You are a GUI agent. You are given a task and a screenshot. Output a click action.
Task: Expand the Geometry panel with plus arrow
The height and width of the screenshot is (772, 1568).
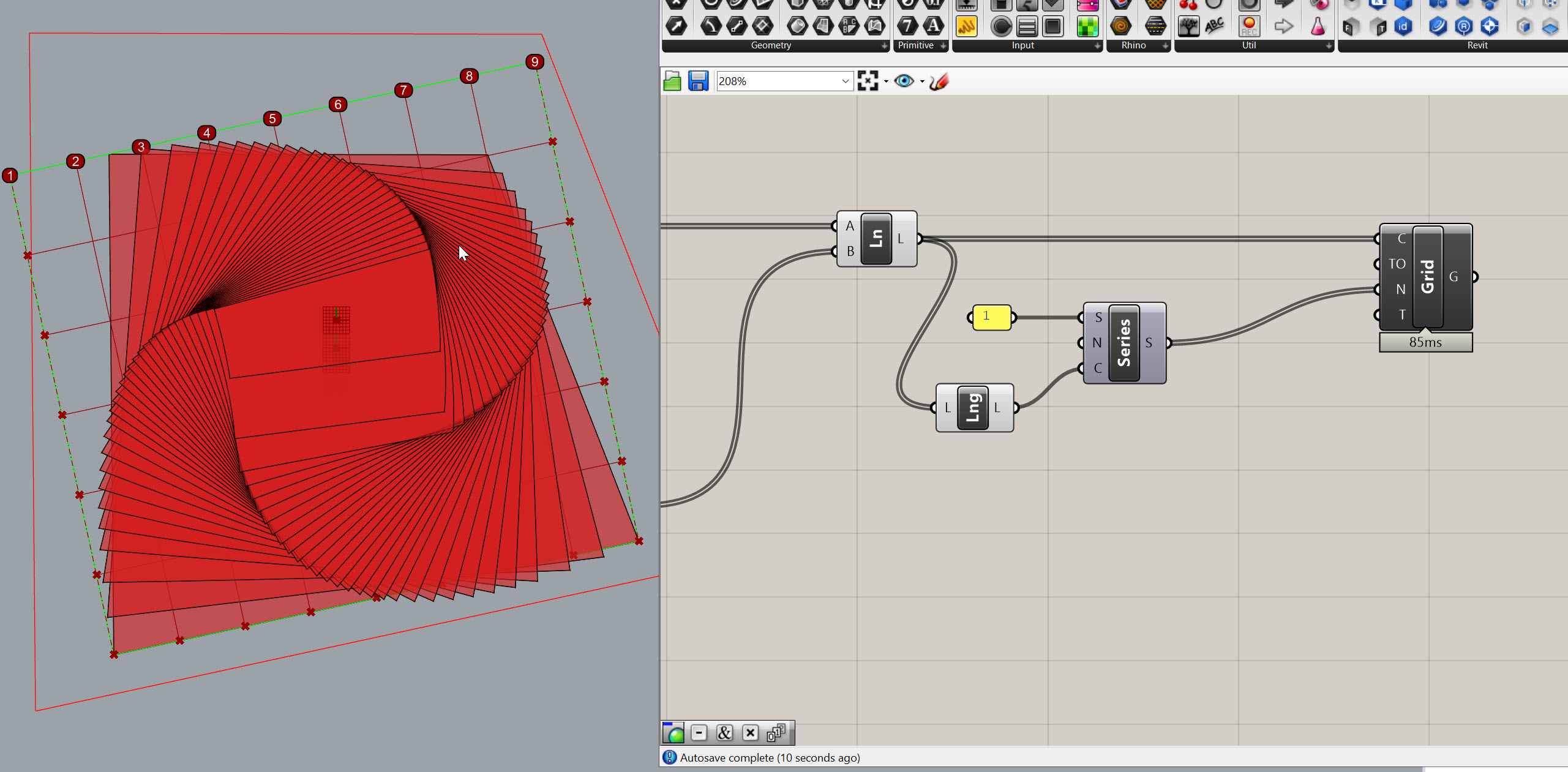(884, 46)
